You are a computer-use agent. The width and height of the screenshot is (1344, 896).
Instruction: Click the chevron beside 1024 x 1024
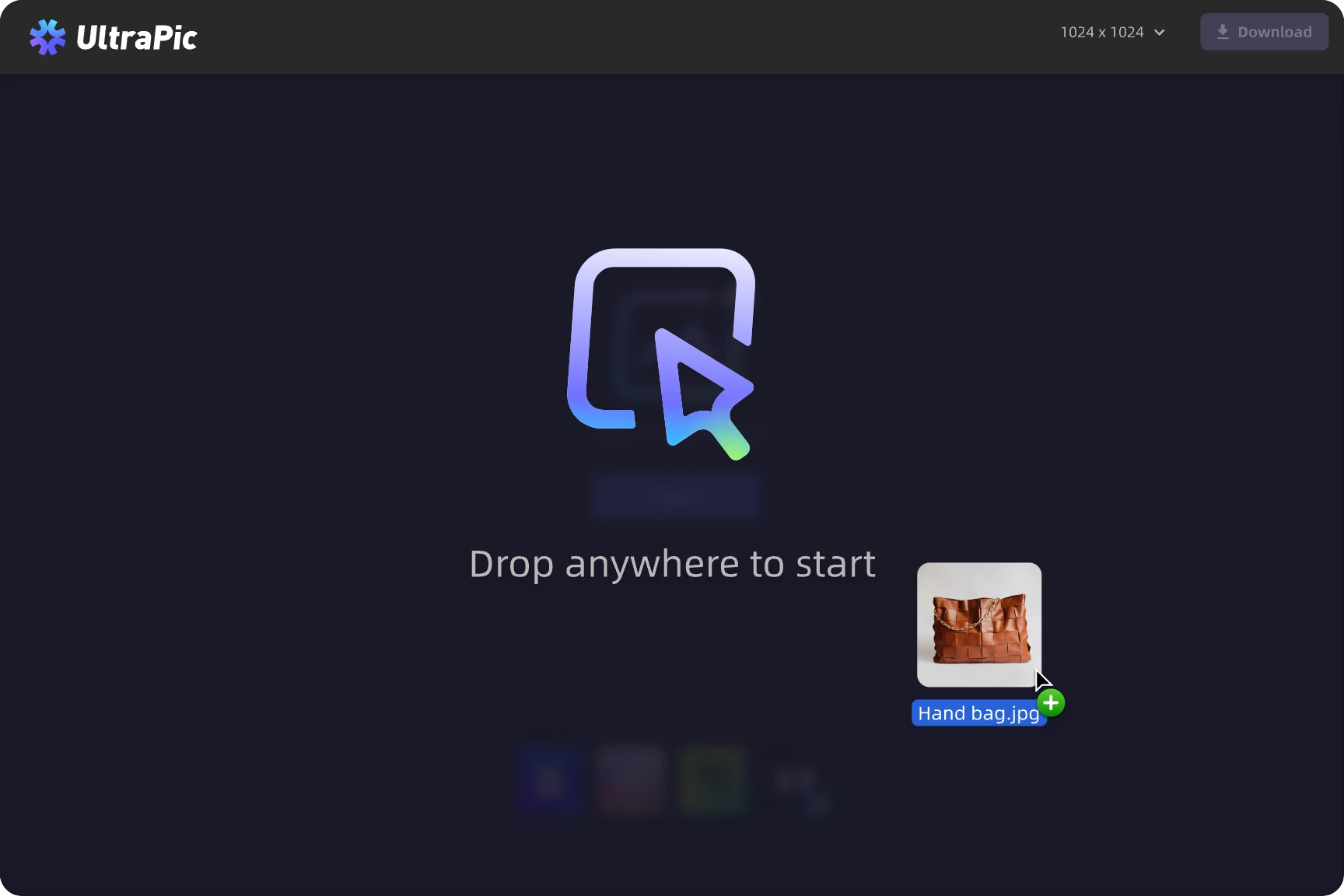pyautogui.click(x=1160, y=33)
